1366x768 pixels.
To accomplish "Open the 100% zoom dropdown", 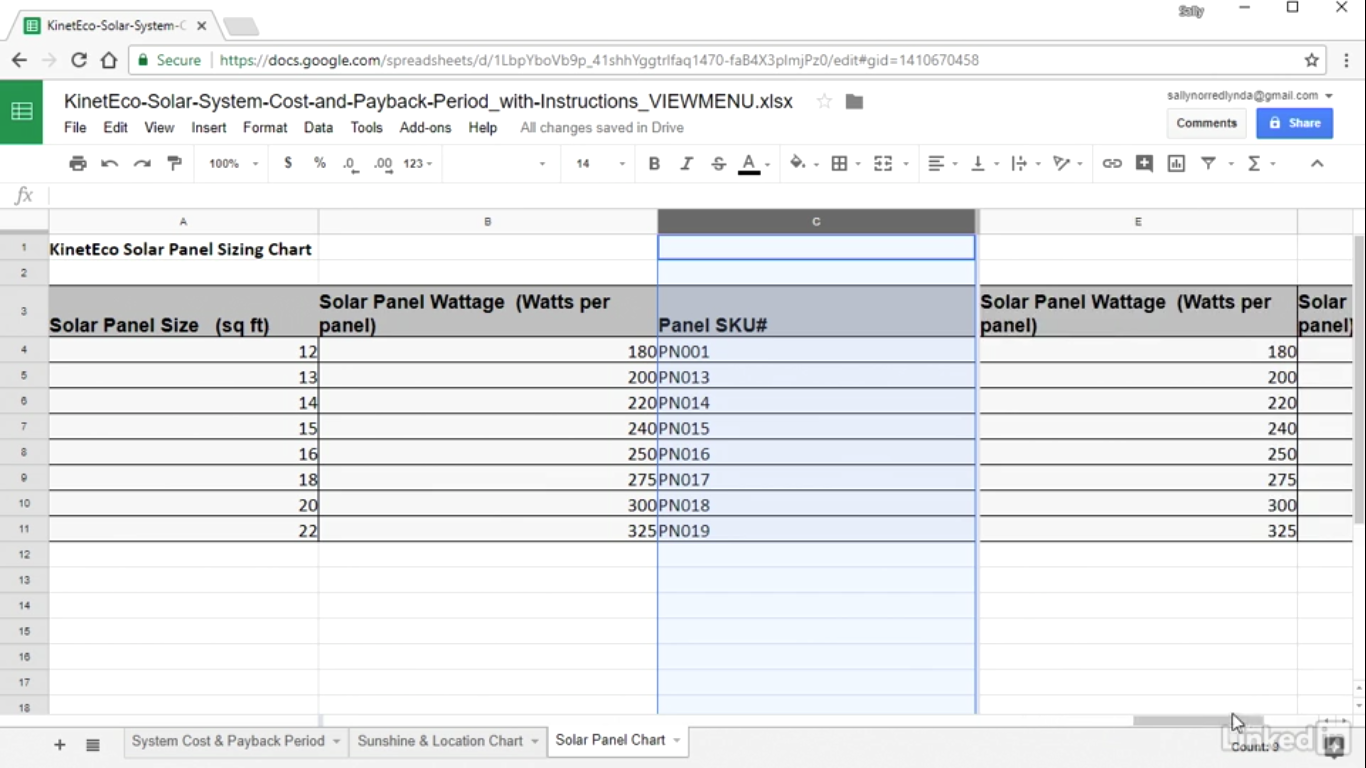I will (233, 163).
